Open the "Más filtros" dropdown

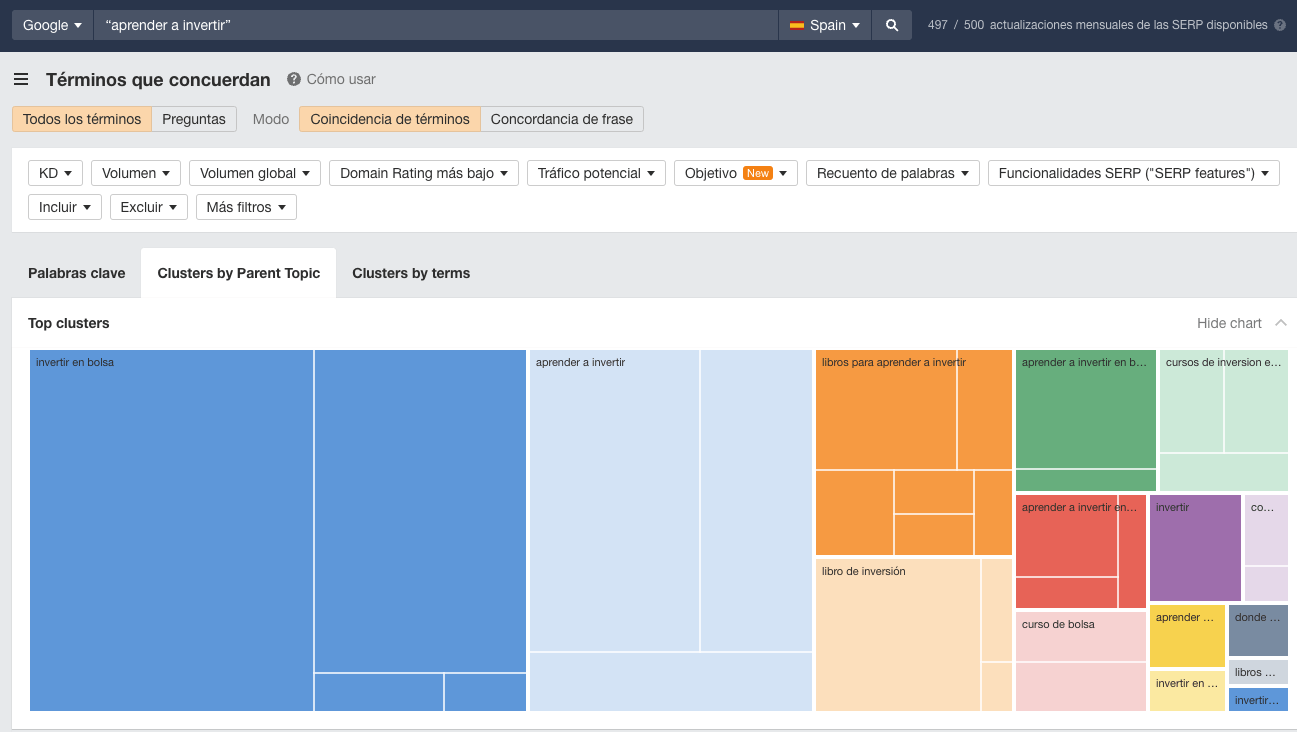[246, 207]
